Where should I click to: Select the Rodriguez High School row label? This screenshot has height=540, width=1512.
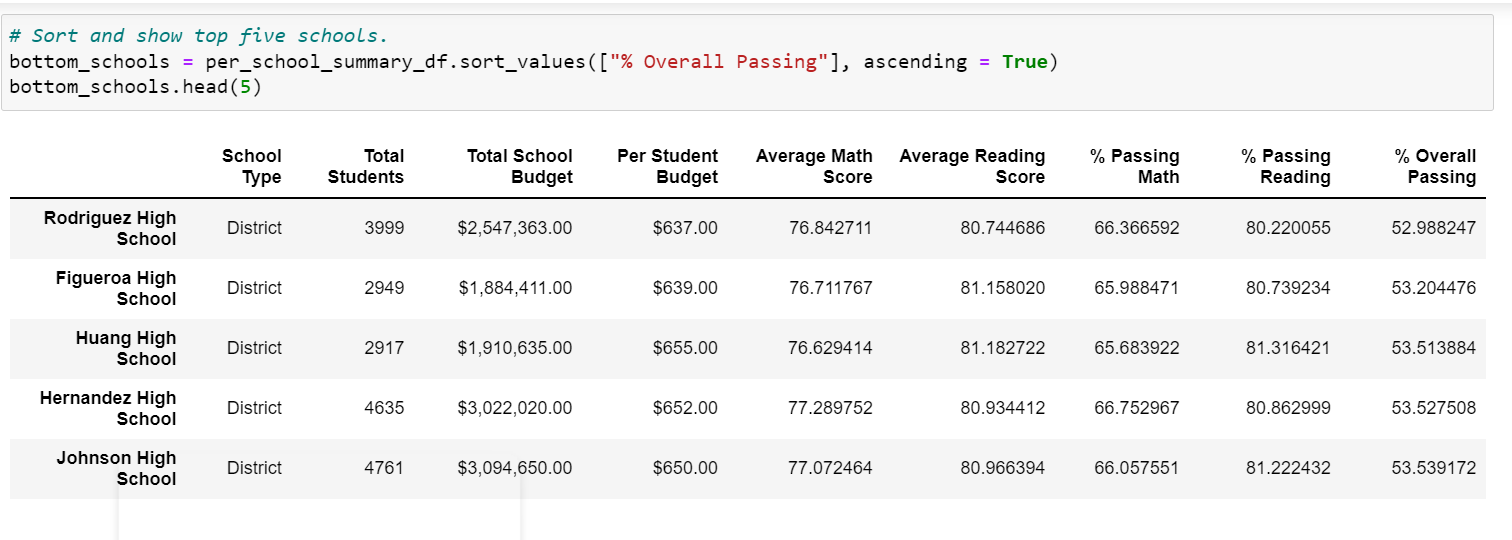(x=110, y=228)
